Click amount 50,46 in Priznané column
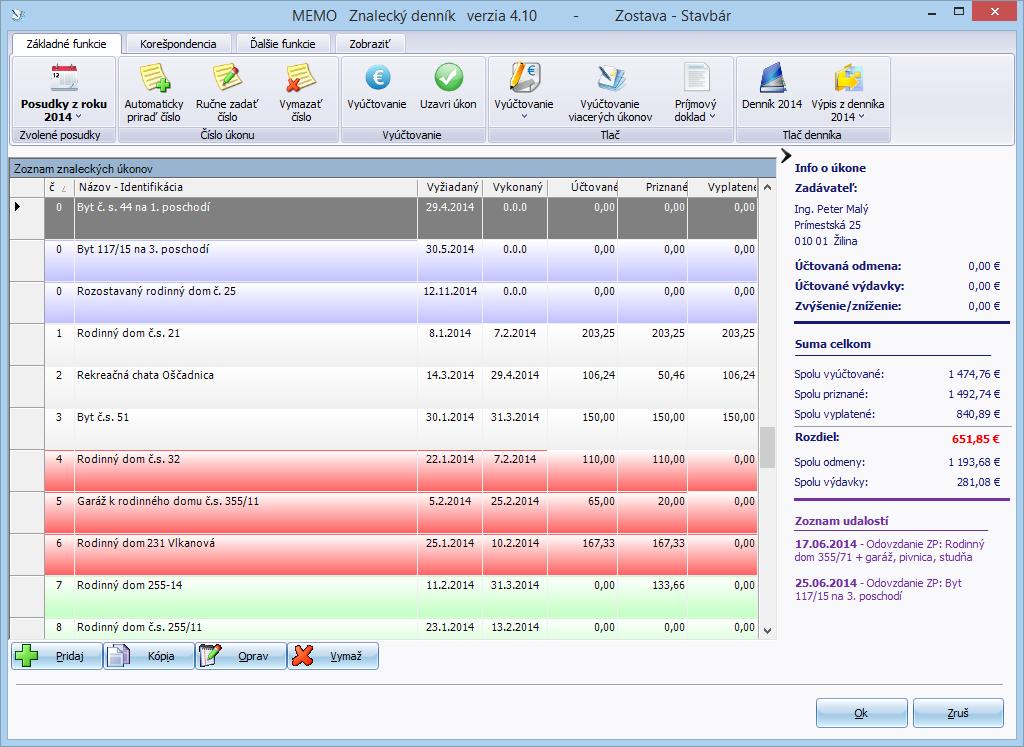The width and height of the screenshot is (1024, 747). [671, 375]
